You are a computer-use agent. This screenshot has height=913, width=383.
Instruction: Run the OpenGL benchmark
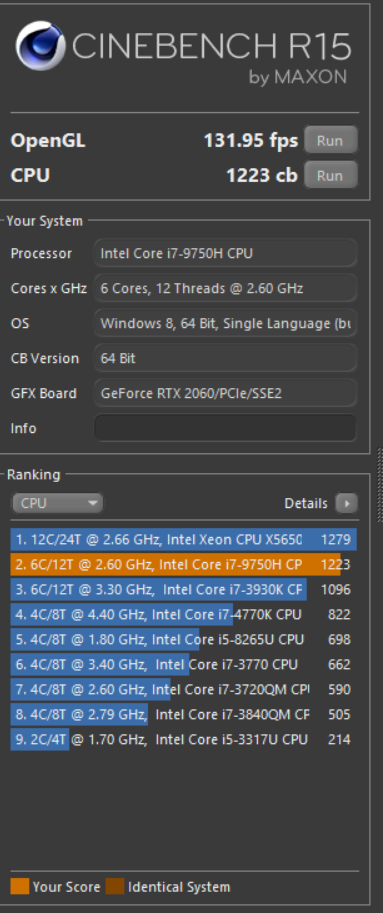pyautogui.click(x=330, y=140)
